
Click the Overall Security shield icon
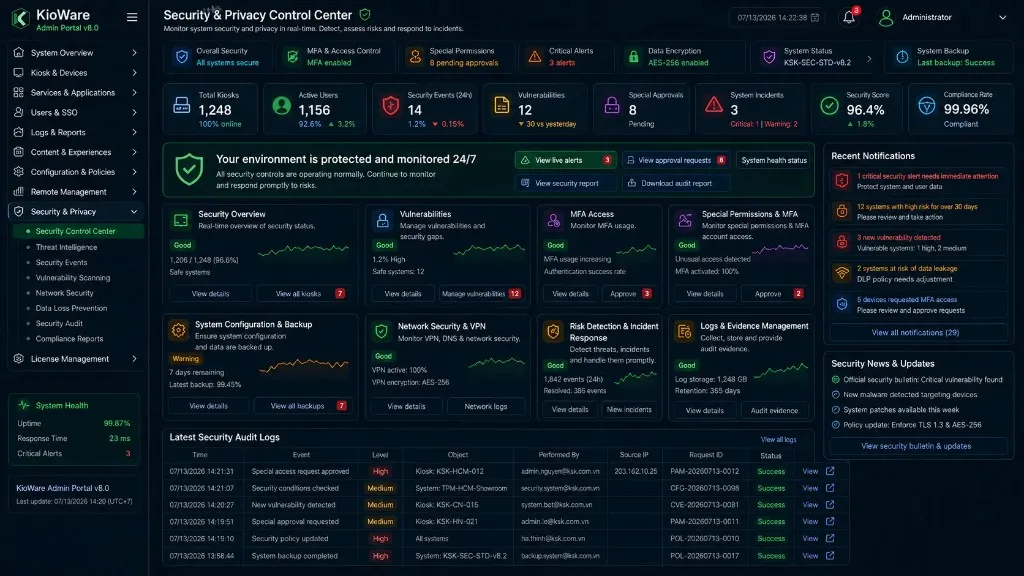pos(182,57)
